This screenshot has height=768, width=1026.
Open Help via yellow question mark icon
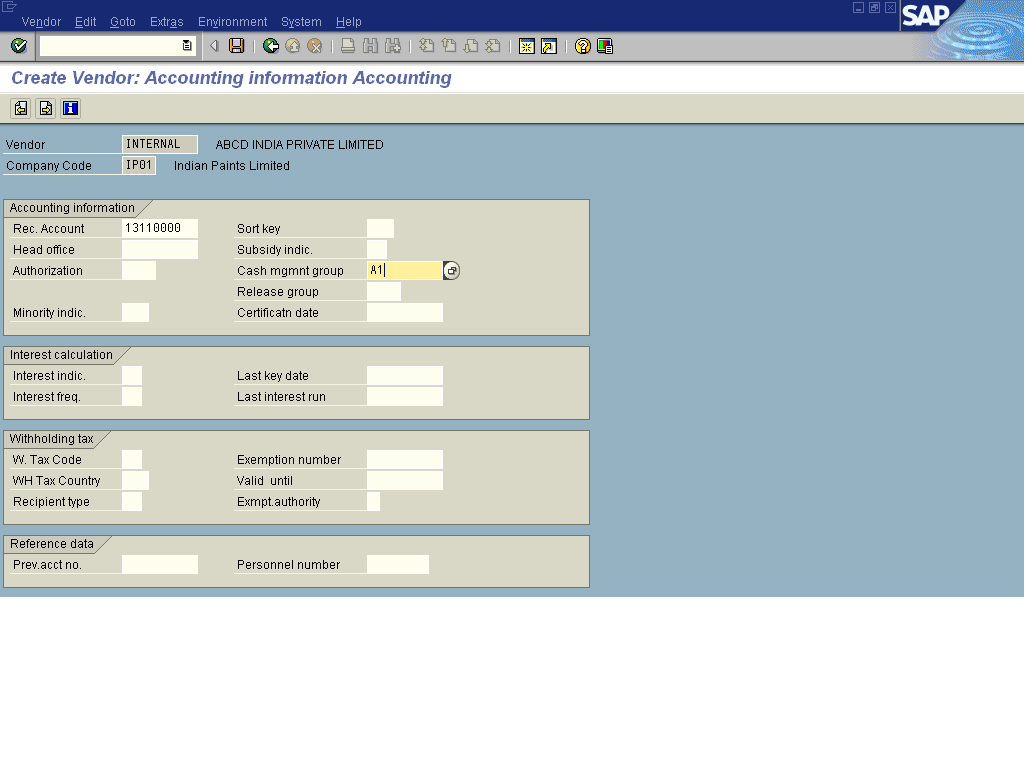pos(582,46)
